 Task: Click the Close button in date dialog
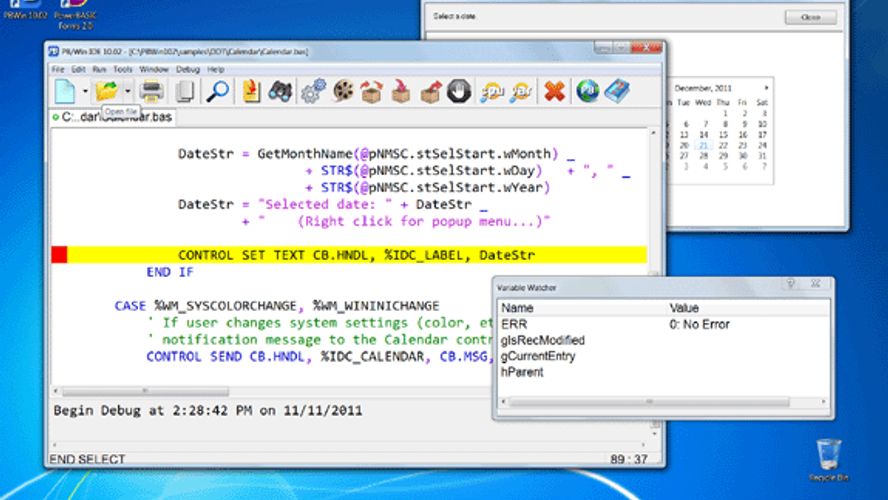click(810, 17)
